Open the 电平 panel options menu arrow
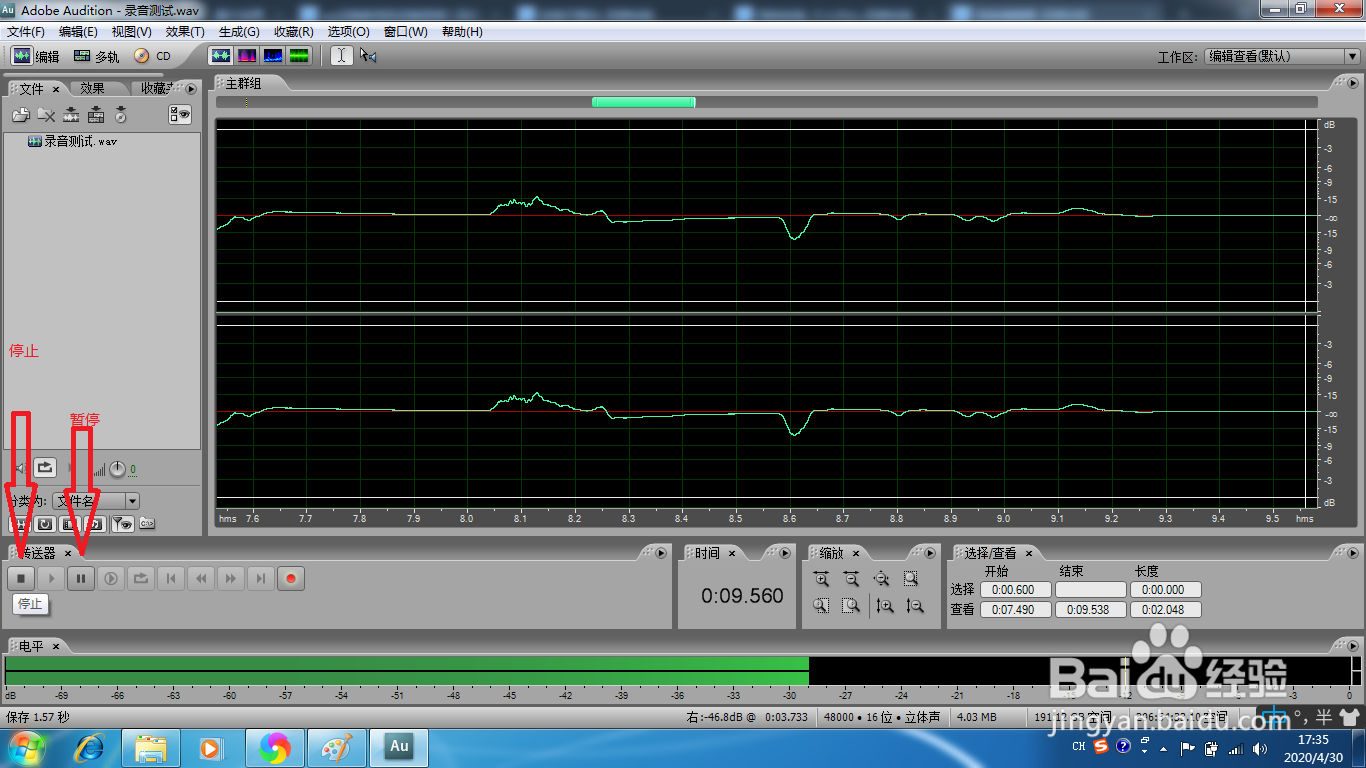This screenshot has width=1366, height=768. pyautogui.click(x=1353, y=646)
